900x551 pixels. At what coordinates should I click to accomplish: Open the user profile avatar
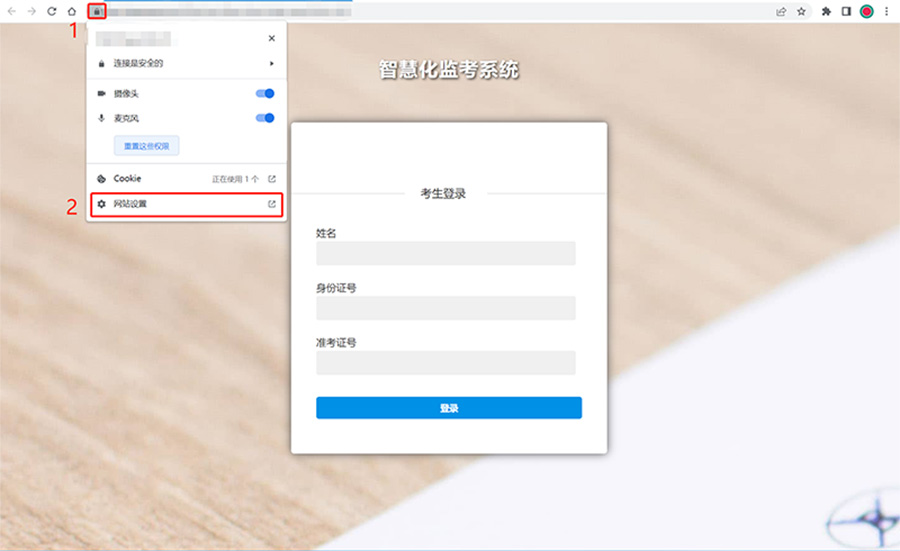coord(866,11)
